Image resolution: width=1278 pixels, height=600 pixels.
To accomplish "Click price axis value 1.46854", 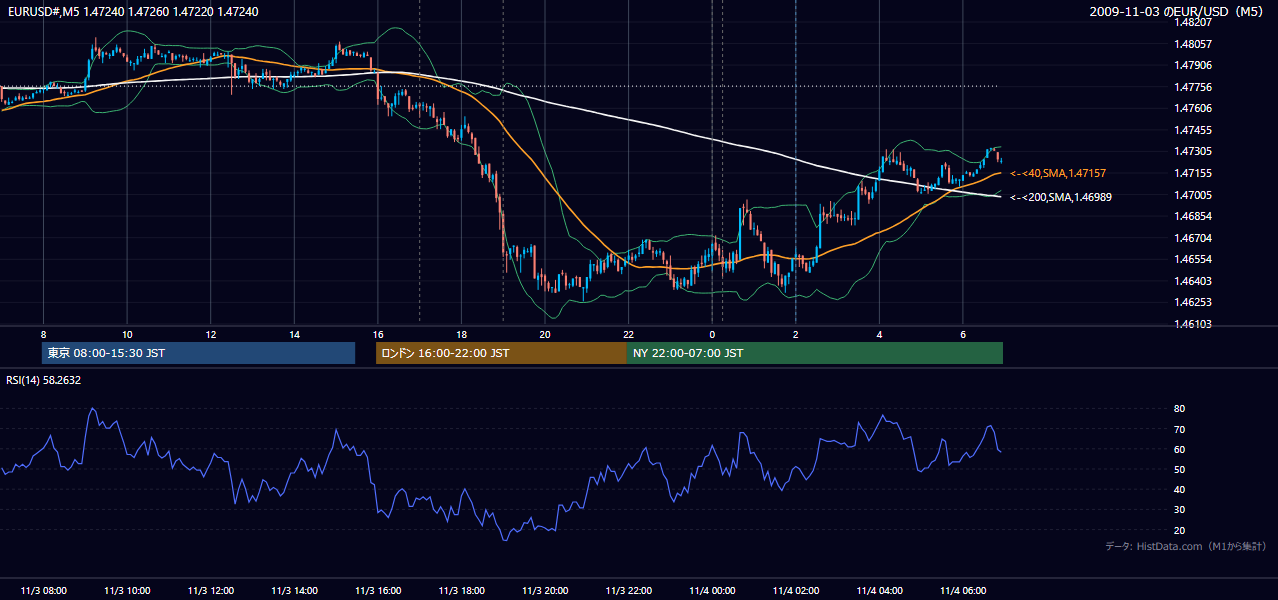I will pyautogui.click(x=1194, y=216).
